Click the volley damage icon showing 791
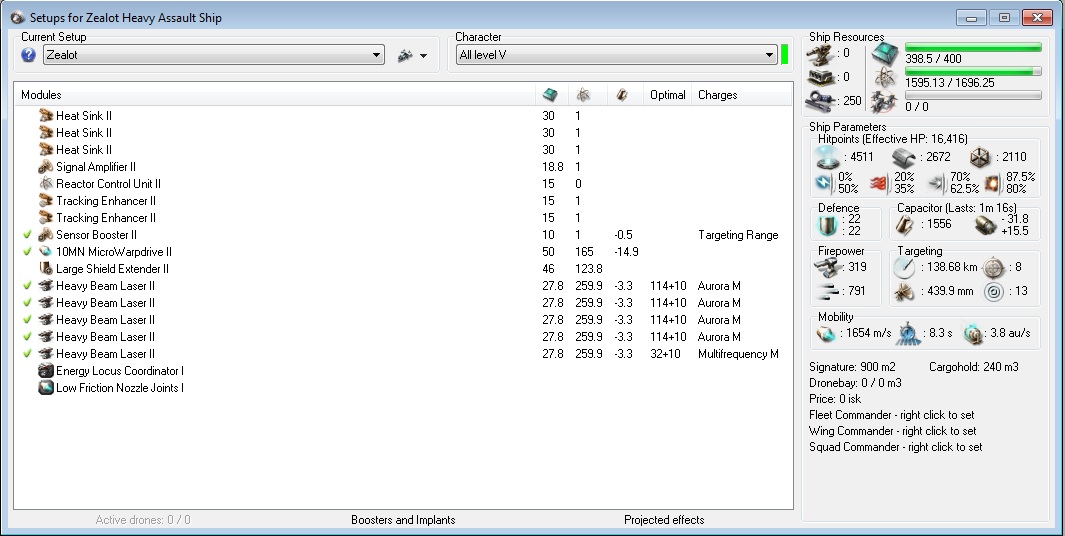 [827, 292]
